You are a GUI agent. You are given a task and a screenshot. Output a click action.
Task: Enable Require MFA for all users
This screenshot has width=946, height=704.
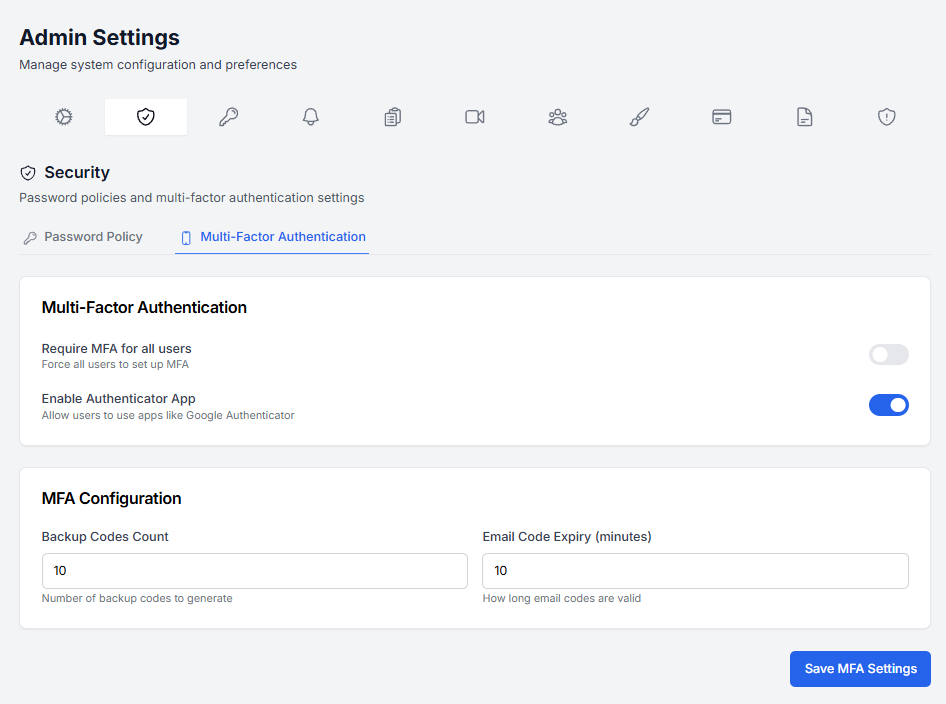tap(888, 355)
